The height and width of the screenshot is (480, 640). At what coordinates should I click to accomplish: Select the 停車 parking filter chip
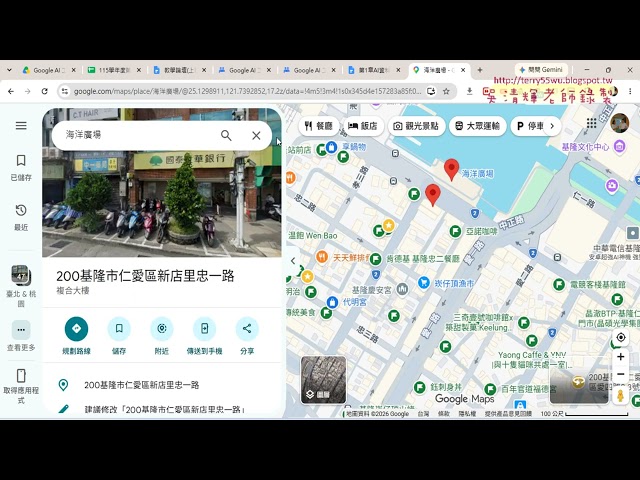pyautogui.click(x=529, y=126)
